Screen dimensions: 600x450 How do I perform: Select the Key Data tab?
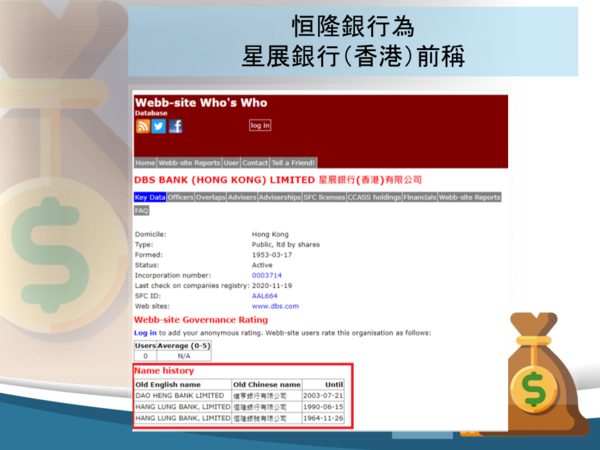coord(150,197)
